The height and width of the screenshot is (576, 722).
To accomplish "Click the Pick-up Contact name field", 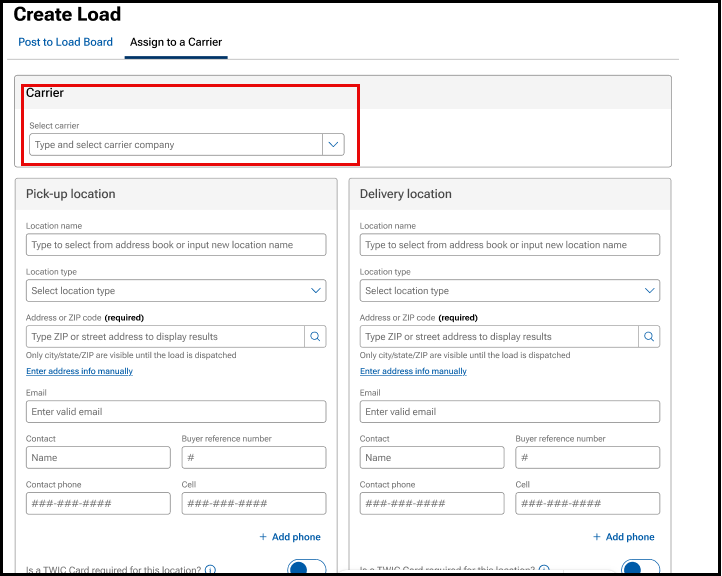I will pyautogui.click(x=98, y=458).
